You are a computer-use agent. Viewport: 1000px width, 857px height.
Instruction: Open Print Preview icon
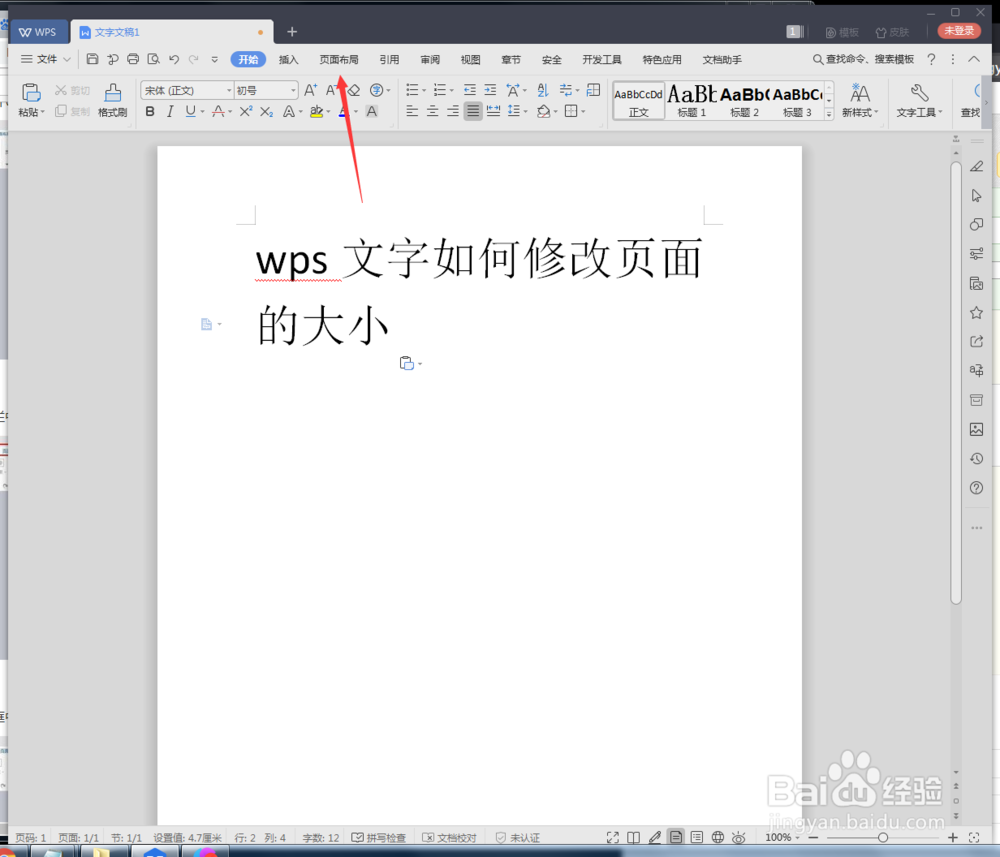pyautogui.click(x=153, y=59)
